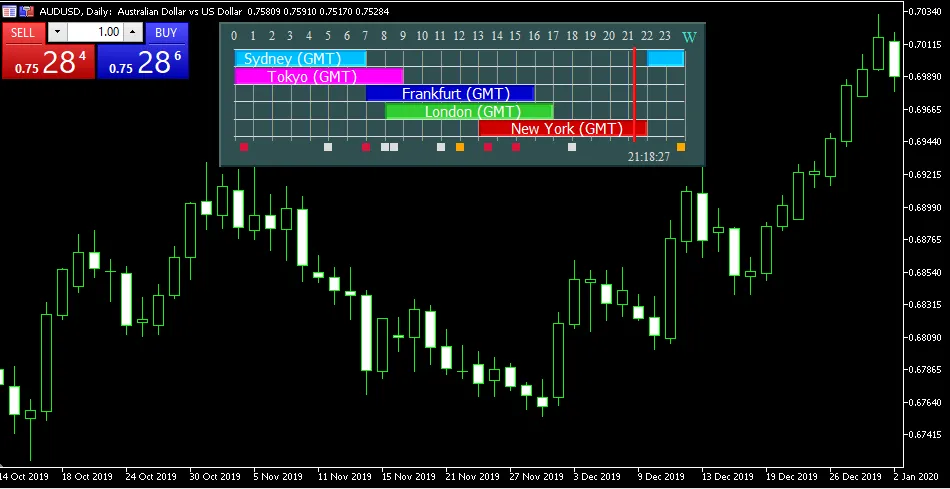Click the orange event marker at far right
The height and width of the screenshot is (489, 950).
(681, 147)
